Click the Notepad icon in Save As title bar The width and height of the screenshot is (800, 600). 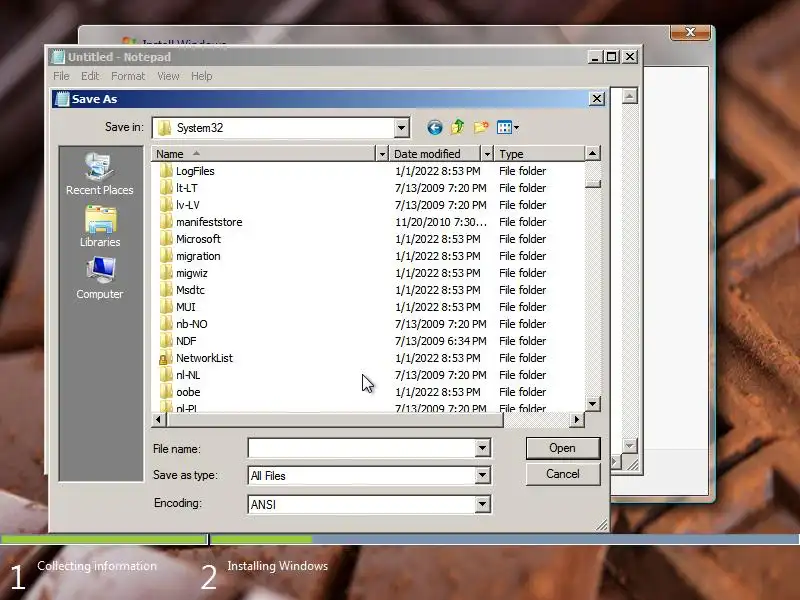[x=62, y=99]
